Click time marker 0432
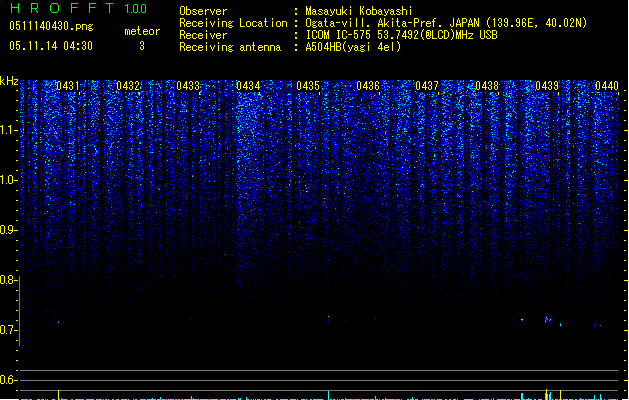Screen dimensions: 629x400 [128, 86]
